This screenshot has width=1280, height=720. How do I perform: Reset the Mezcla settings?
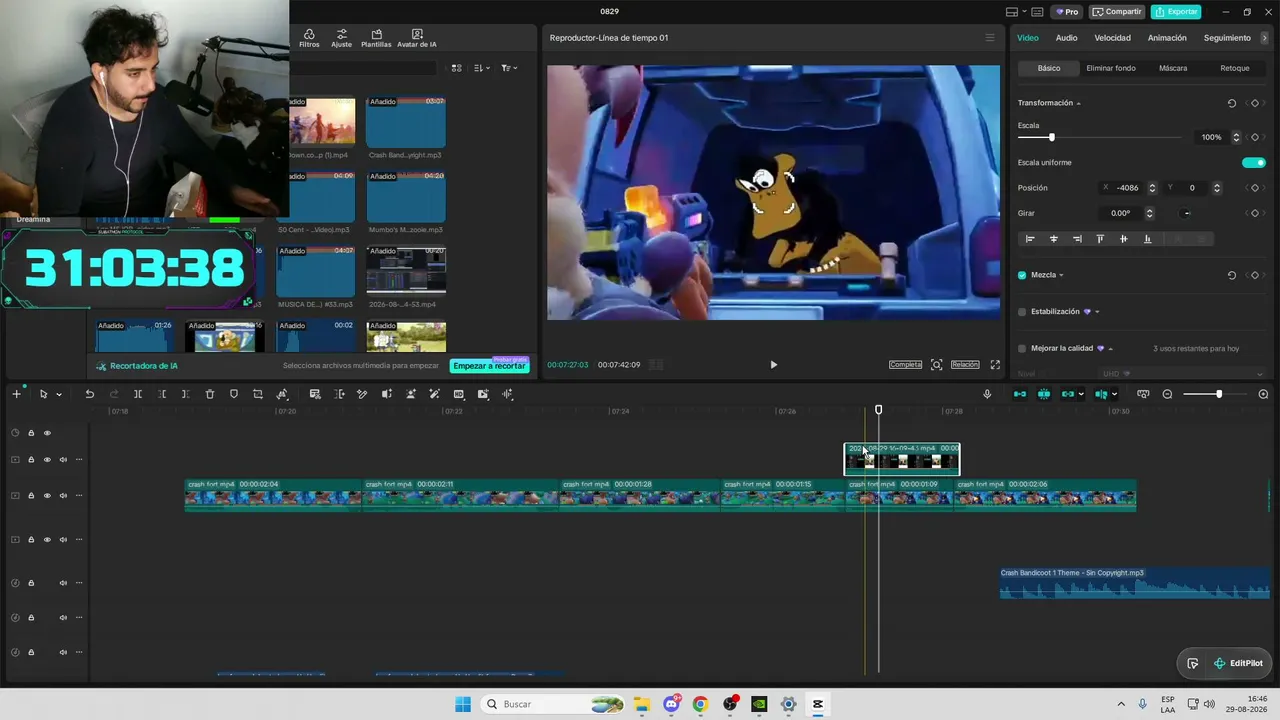click(x=1231, y=275)
